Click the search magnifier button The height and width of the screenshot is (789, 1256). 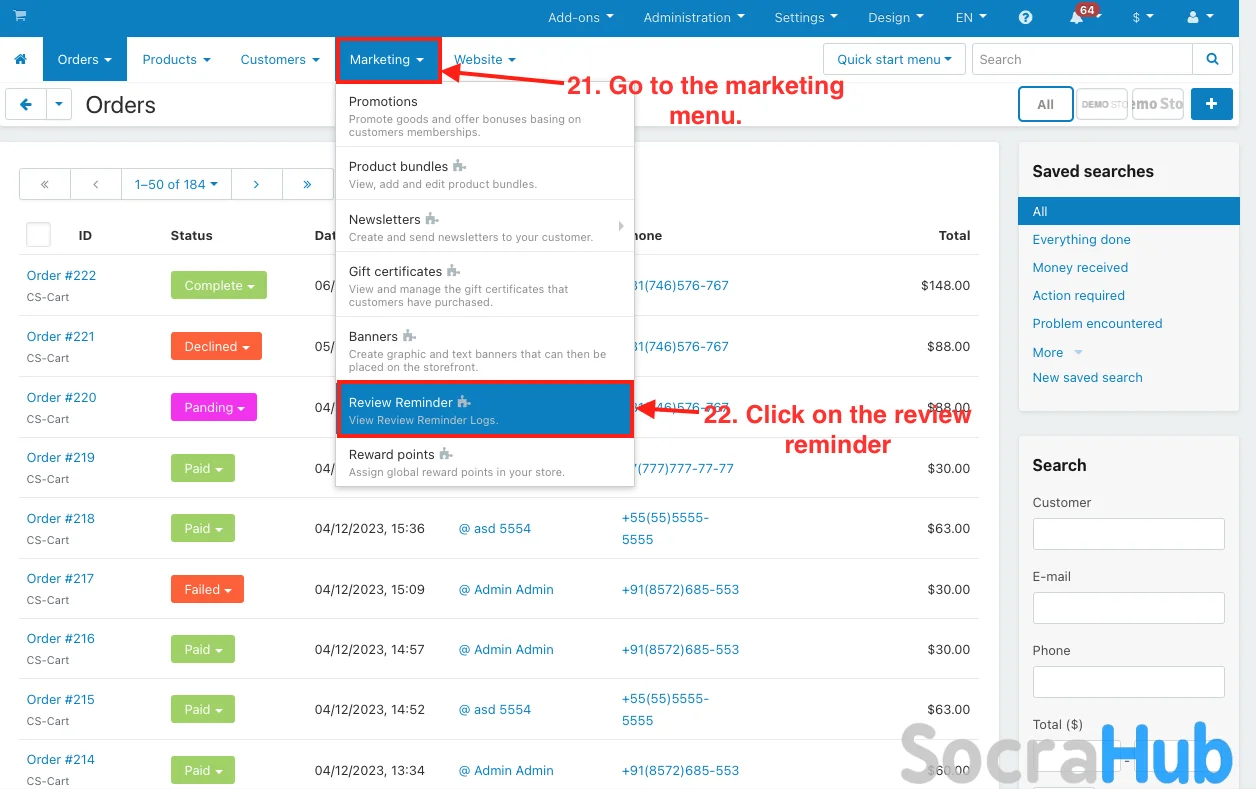1212,60
